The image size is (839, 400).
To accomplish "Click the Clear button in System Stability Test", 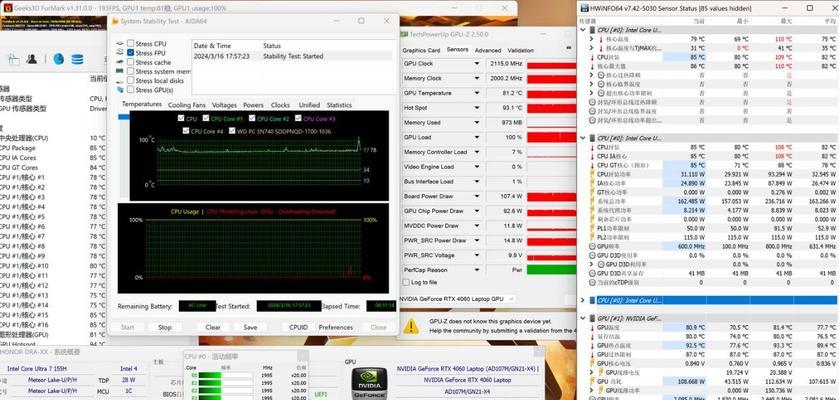I will click(x=213, y=327).
